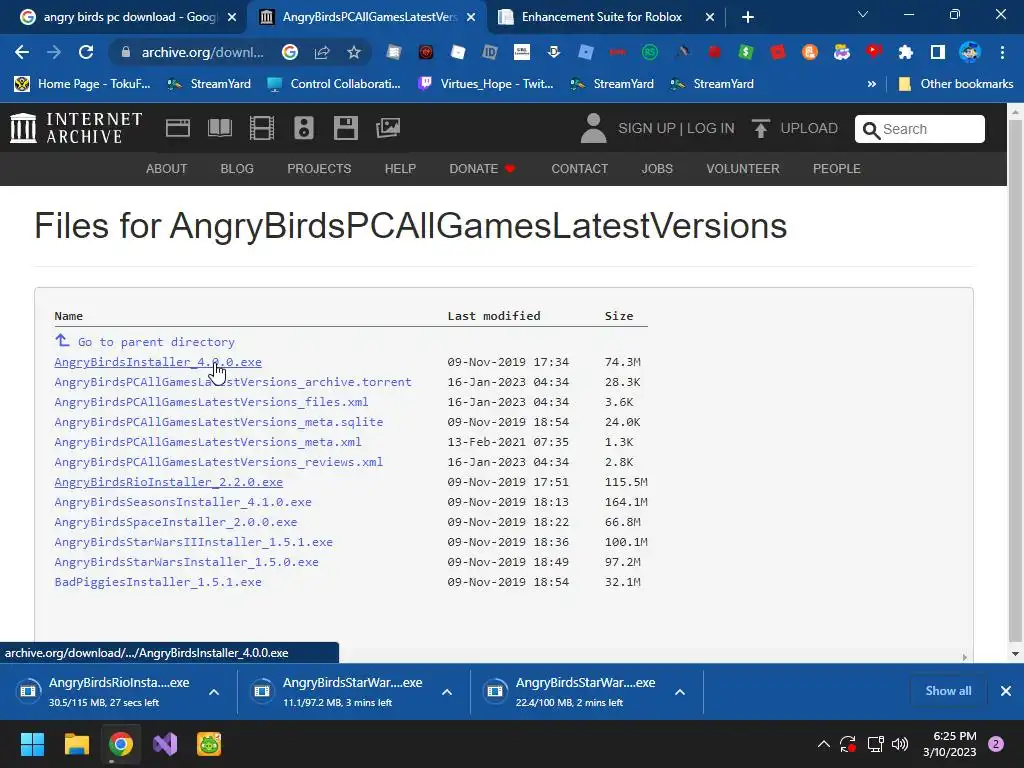Open the Other bookmarks folder
Viewport: 1024px width, 768px height.
[956, 84]
